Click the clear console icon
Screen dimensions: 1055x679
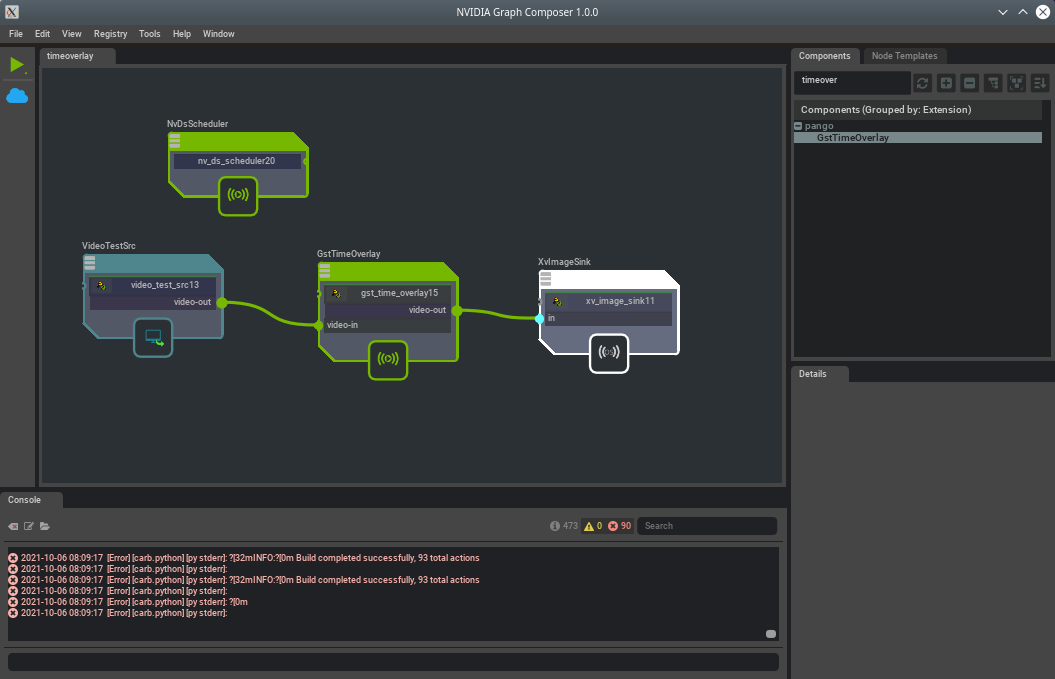point(14,526)
